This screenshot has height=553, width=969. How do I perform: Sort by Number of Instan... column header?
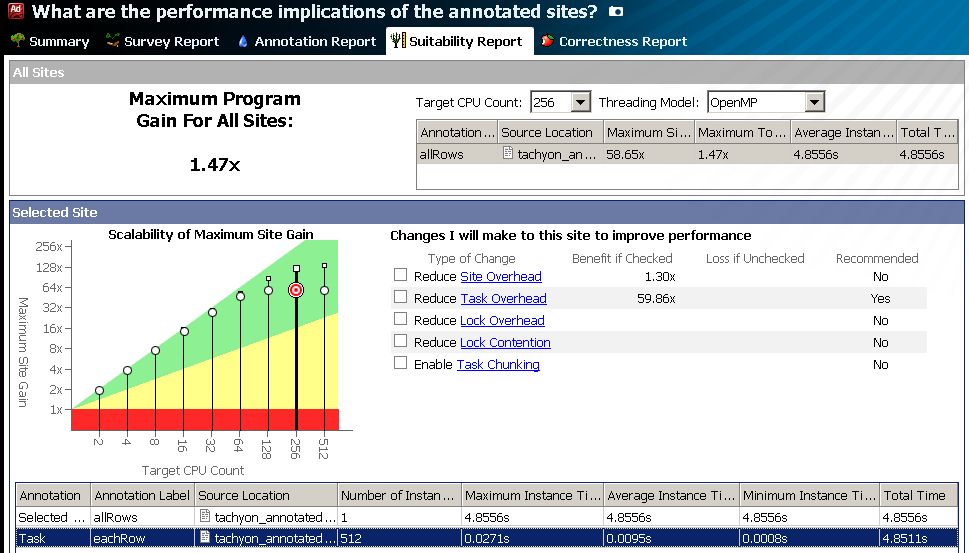399,496
